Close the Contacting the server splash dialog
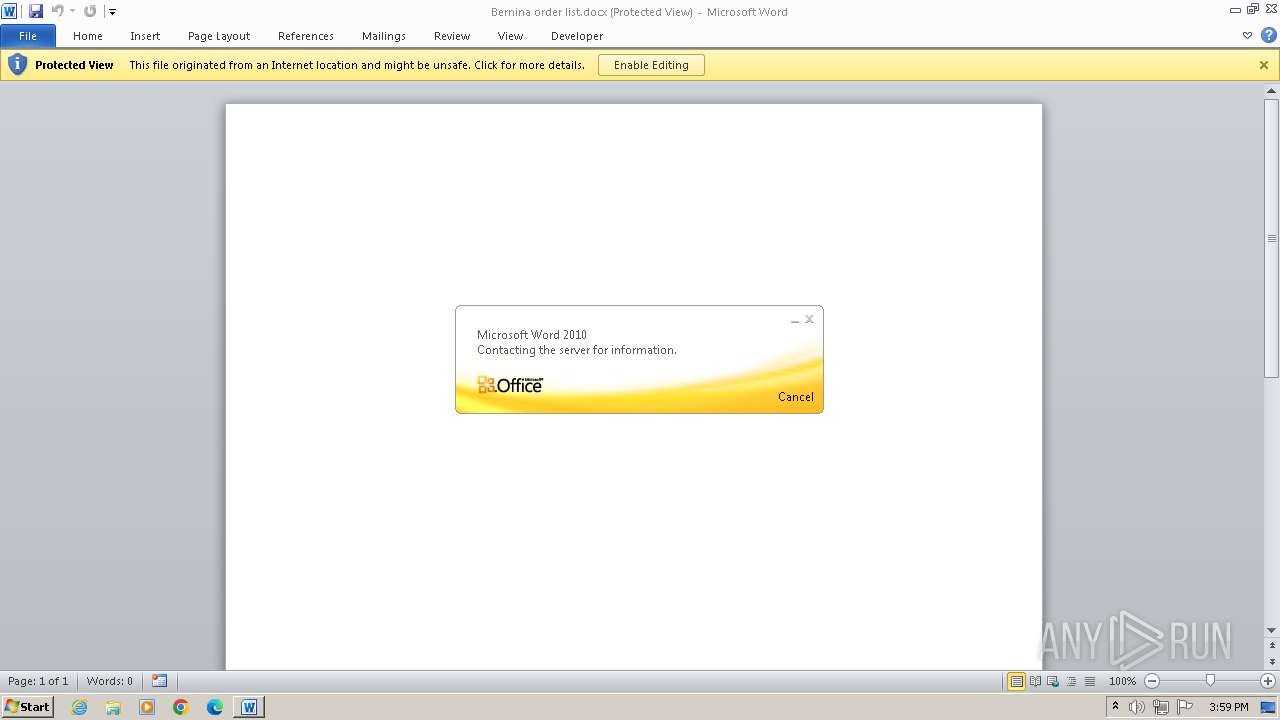1280x720 pixels. [x=810, y=319]
